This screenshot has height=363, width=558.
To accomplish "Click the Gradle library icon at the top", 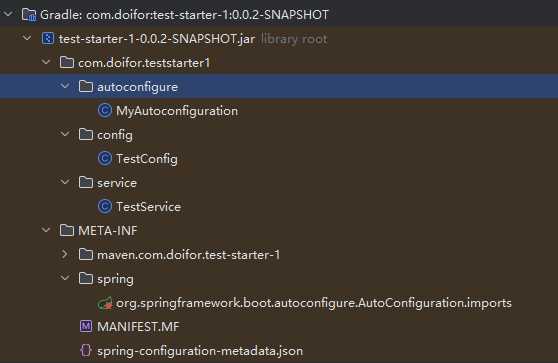I will [x=29, y=15].
